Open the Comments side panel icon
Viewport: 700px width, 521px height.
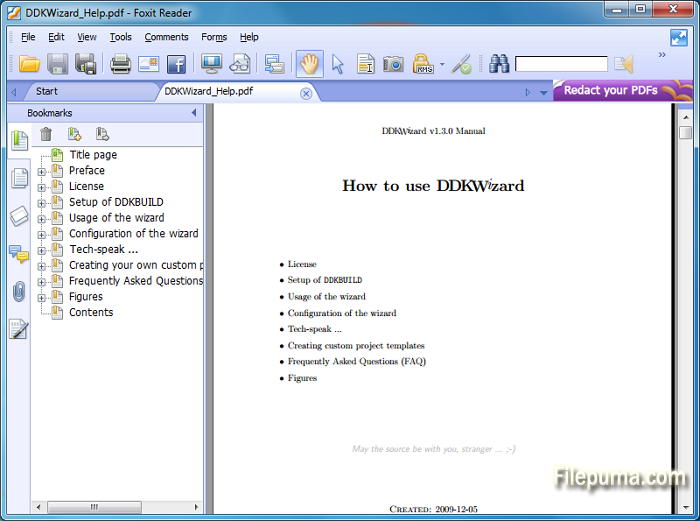[19, 254]
